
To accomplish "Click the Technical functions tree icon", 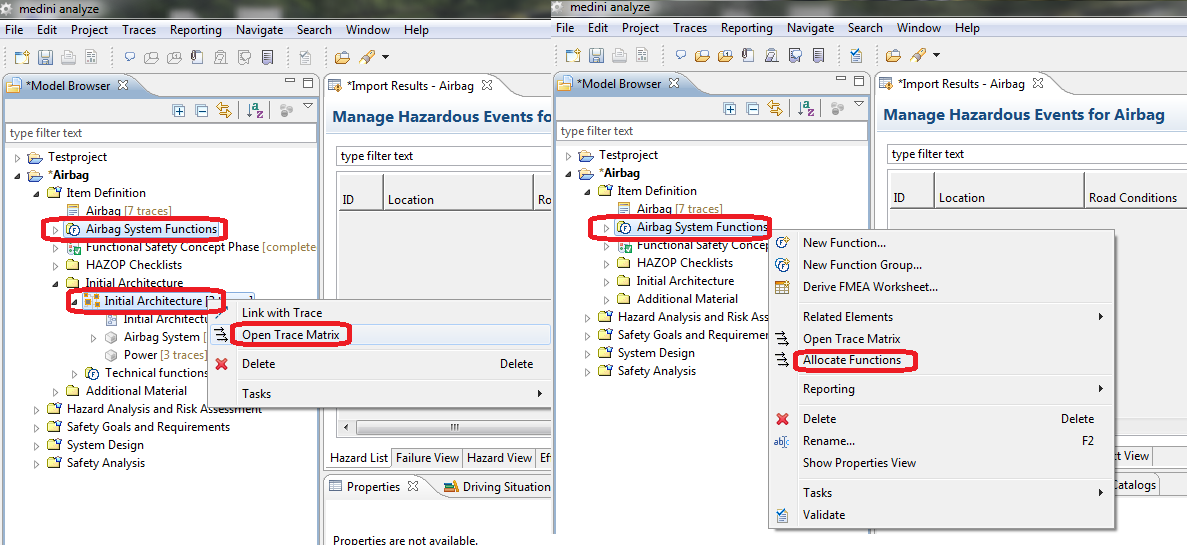I will pyautogui.click(x=93, y=373).
